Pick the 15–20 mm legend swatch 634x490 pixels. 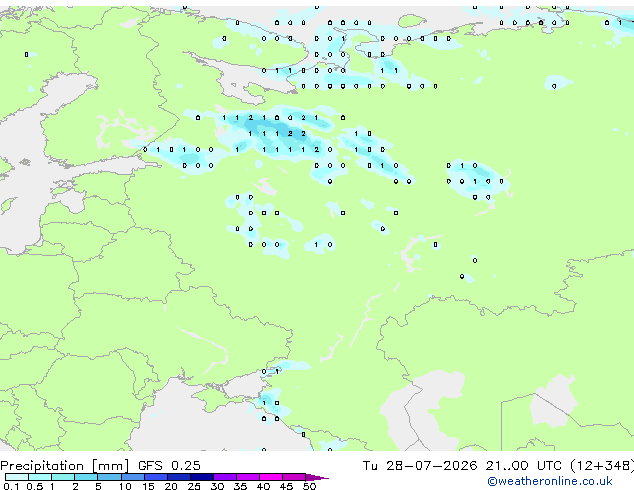pyautogui.click(x=156, y=477)
